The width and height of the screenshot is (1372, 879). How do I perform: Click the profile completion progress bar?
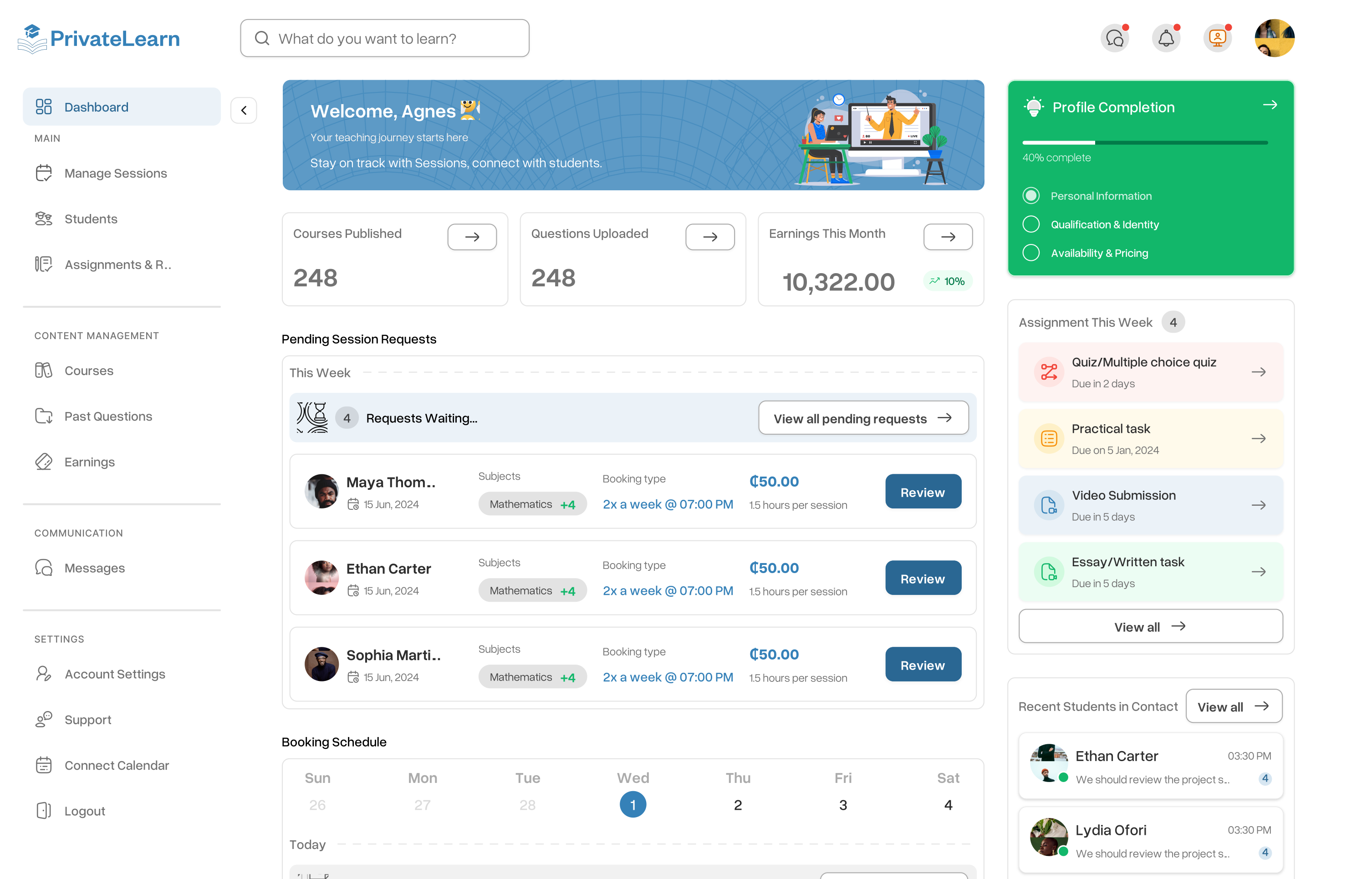click(x=1144, y=142)
